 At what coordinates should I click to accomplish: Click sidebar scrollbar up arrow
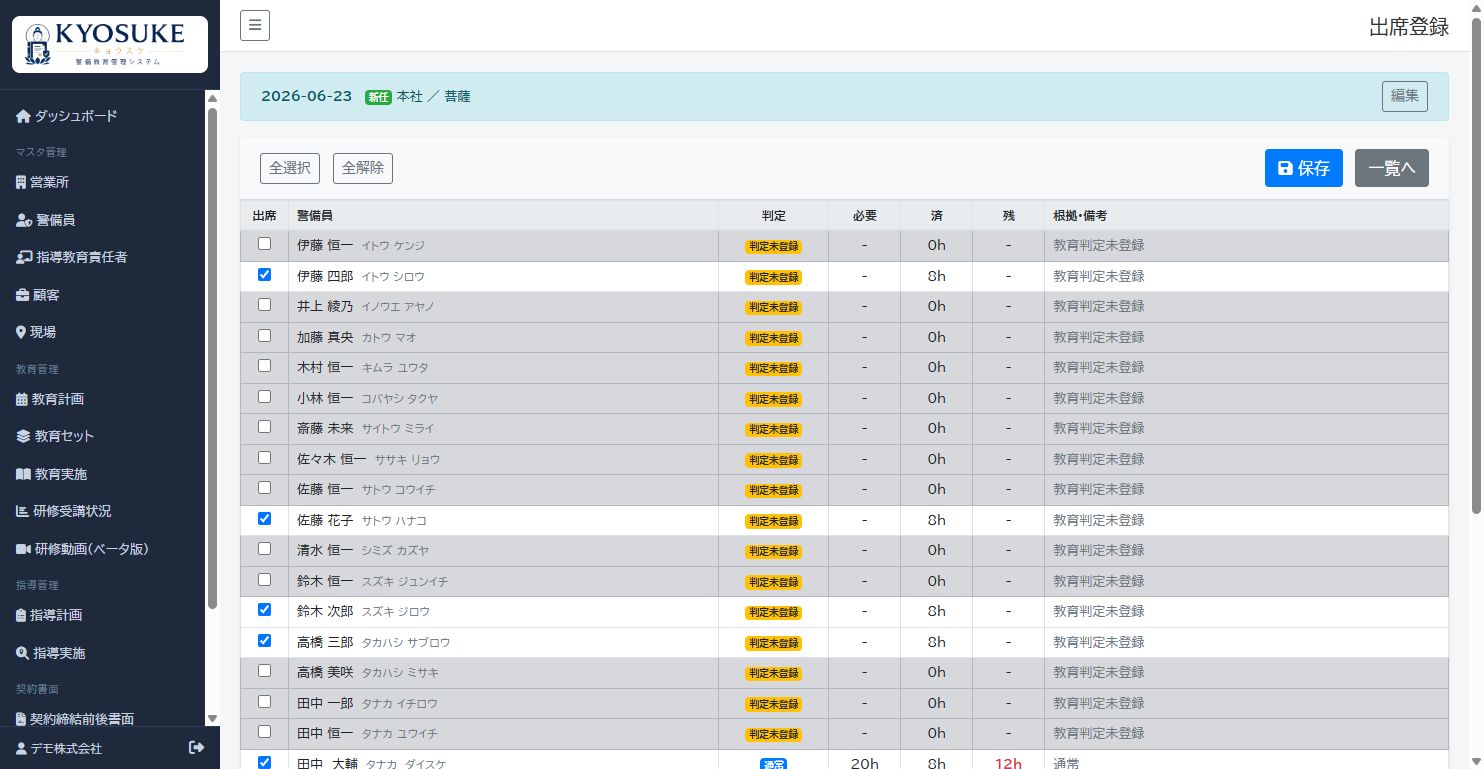point(212,98)
